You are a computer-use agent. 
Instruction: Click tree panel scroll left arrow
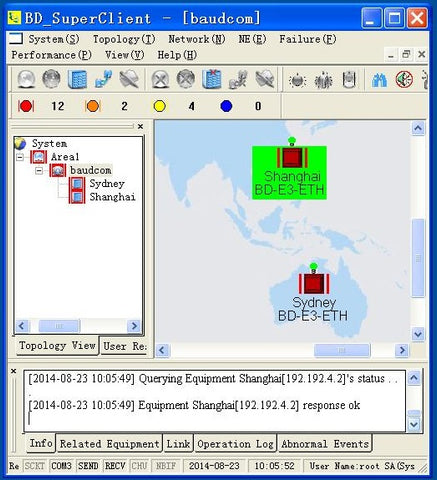pyautogui.click(x=23, y=326)
